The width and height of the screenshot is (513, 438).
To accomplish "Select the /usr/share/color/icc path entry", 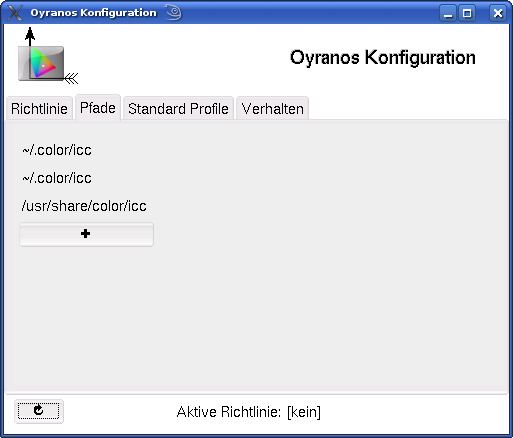I will tap(84, 206).
